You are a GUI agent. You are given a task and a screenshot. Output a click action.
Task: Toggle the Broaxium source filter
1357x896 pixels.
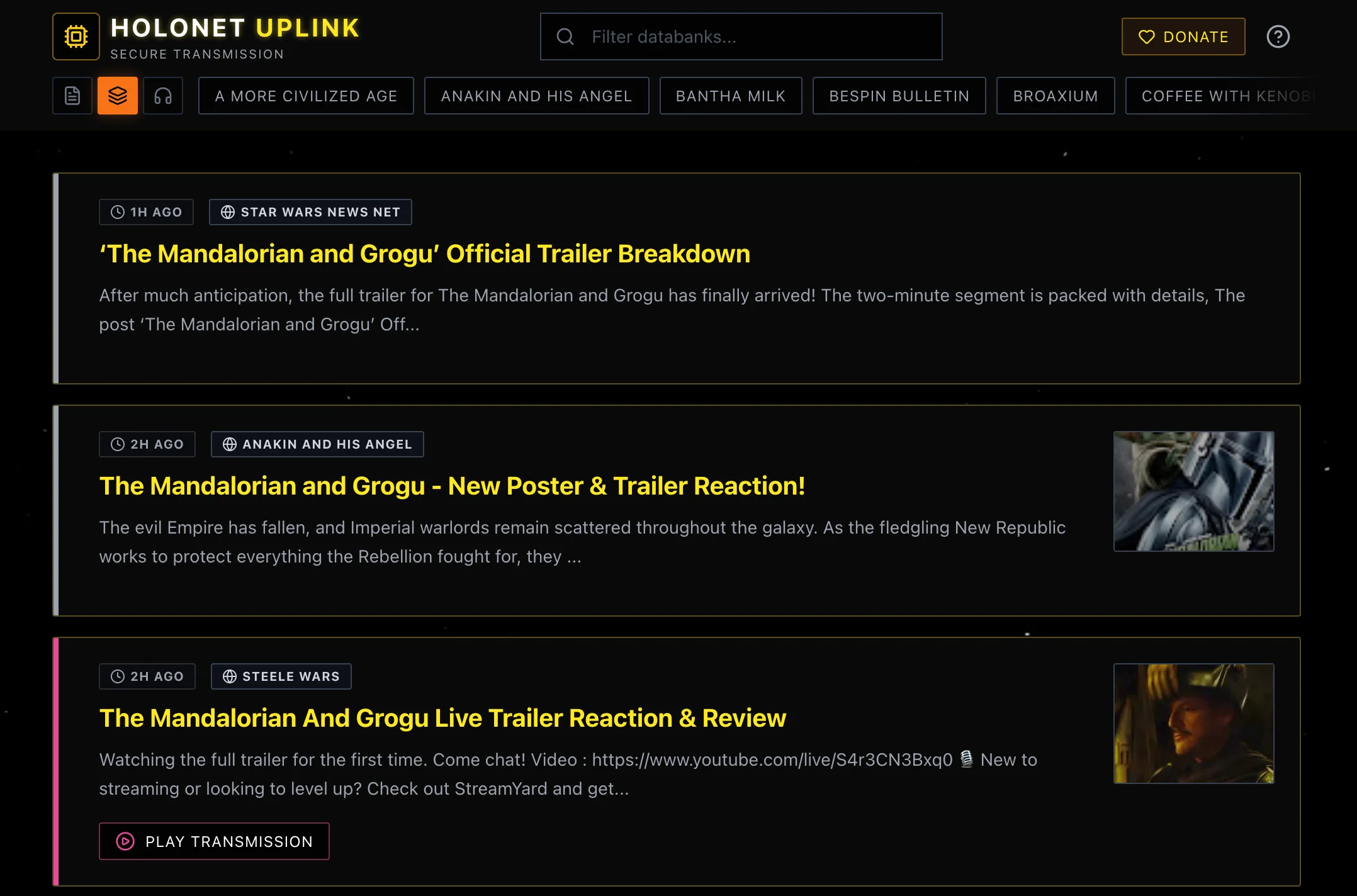pos(1056,96)
